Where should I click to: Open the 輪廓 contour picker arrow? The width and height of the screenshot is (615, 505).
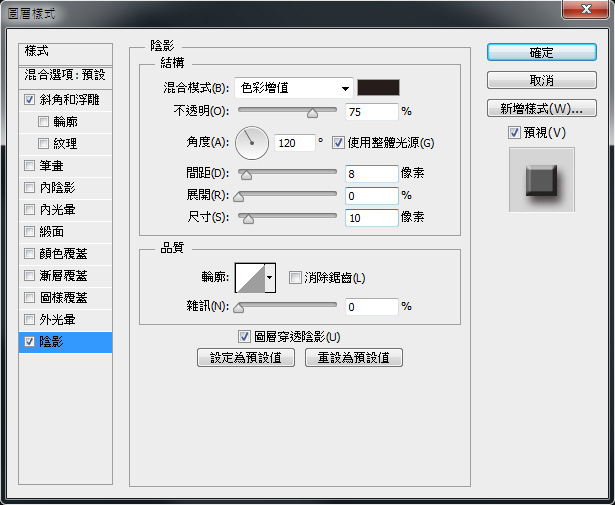(x=270, y=278)
